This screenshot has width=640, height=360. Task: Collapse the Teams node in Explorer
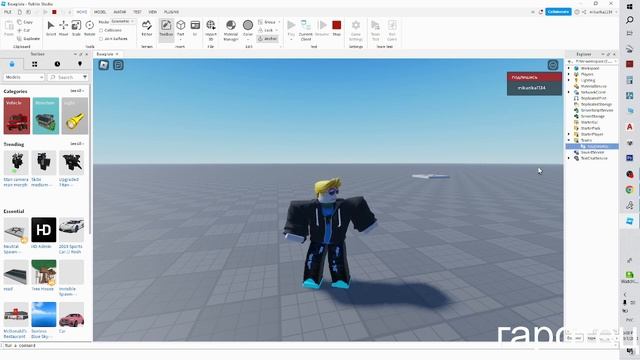569,140
